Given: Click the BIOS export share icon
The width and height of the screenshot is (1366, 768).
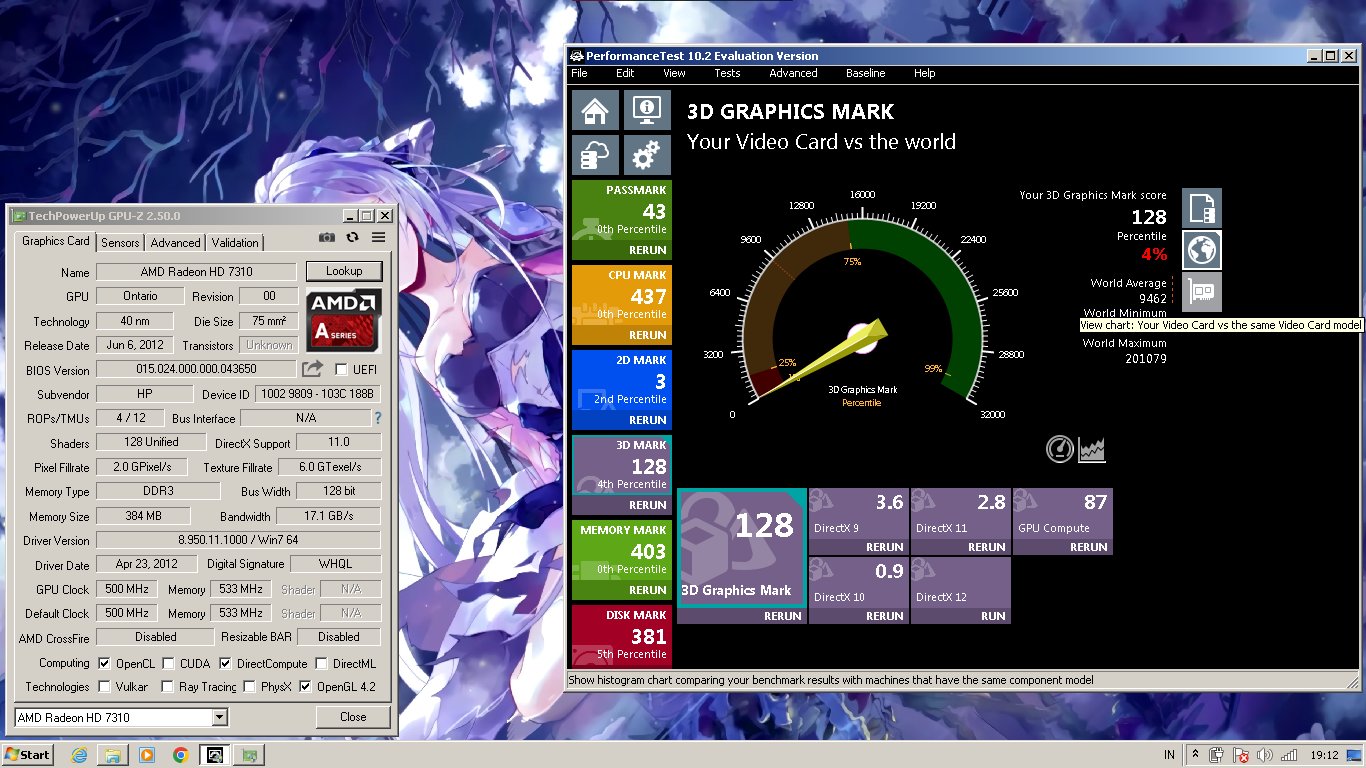Looking at the screenshot, I should tap(312, 369).
